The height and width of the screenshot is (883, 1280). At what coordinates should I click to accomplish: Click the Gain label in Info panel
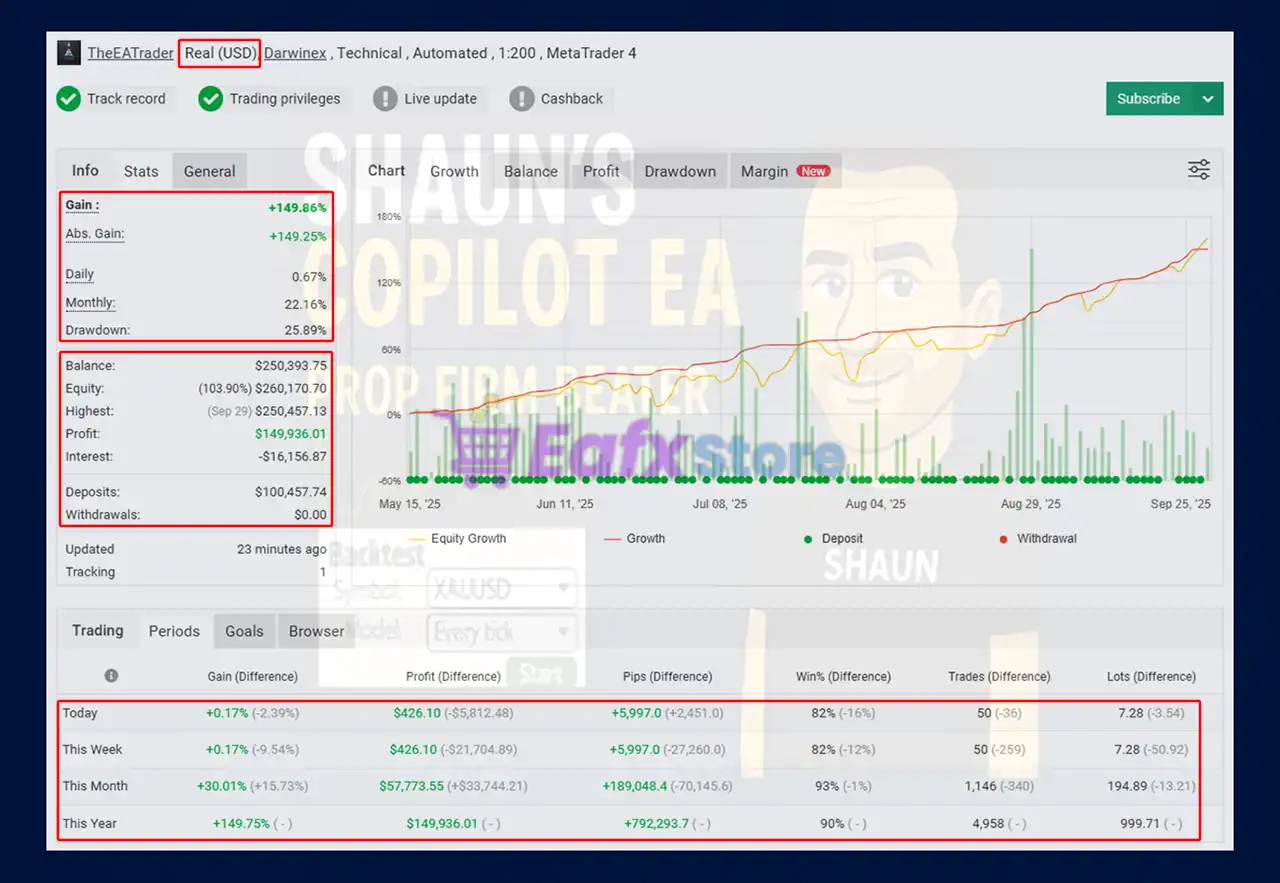pyautogui.click(x=82, y=205)
